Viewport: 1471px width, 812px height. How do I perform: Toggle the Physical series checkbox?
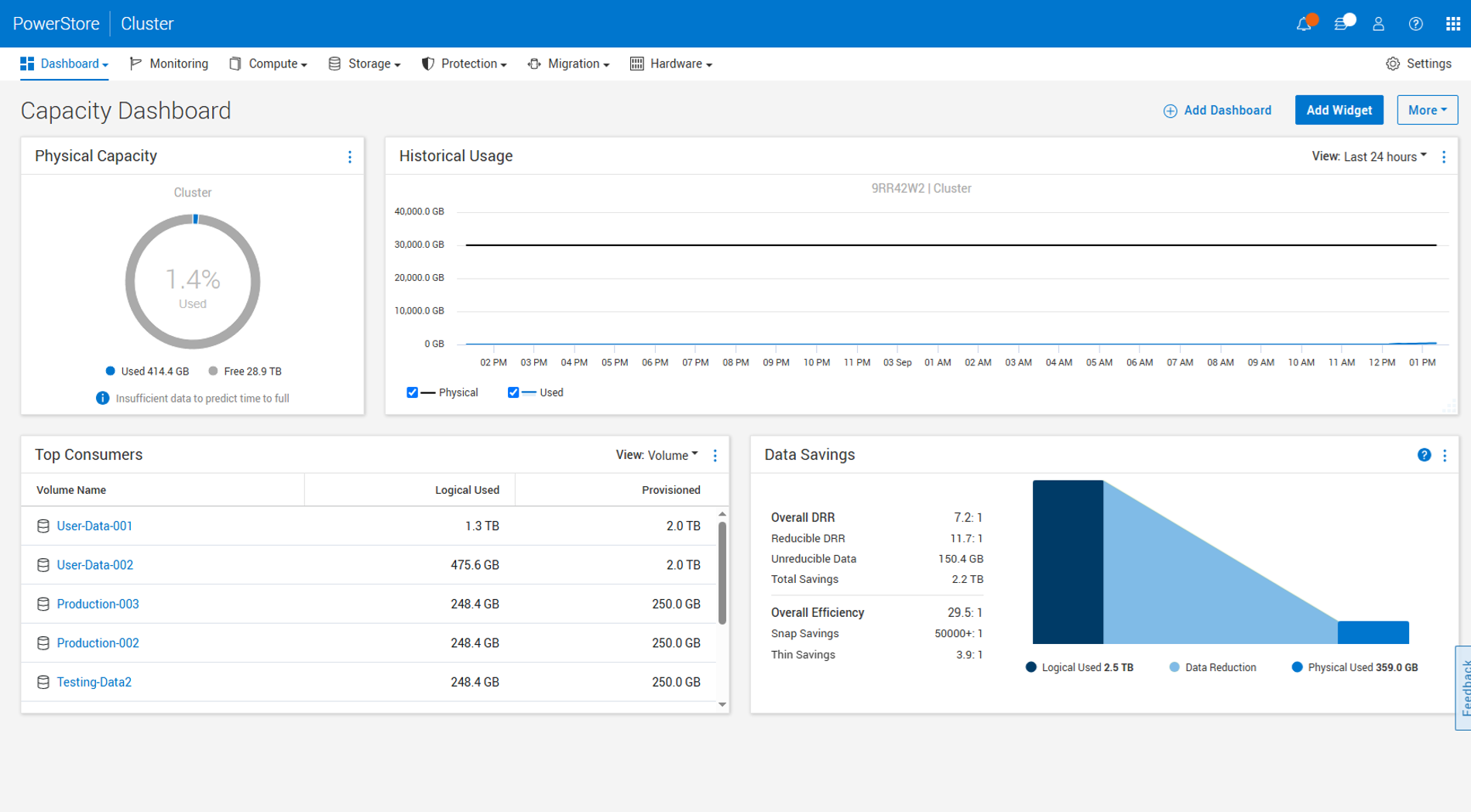click(412, 392)
